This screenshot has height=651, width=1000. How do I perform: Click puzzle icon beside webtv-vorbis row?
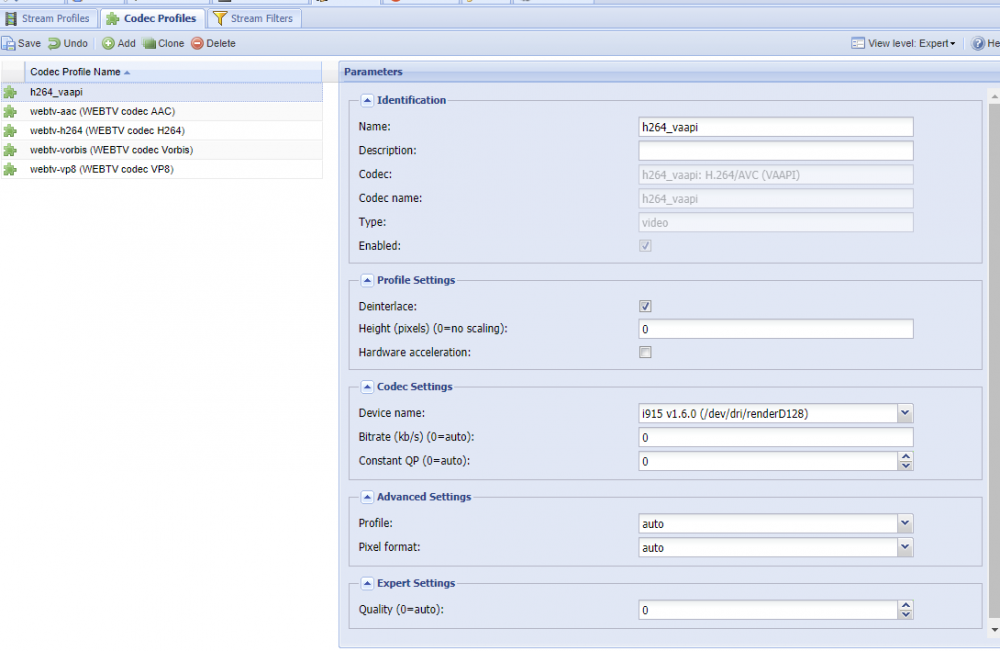click(x=10, y=150)
